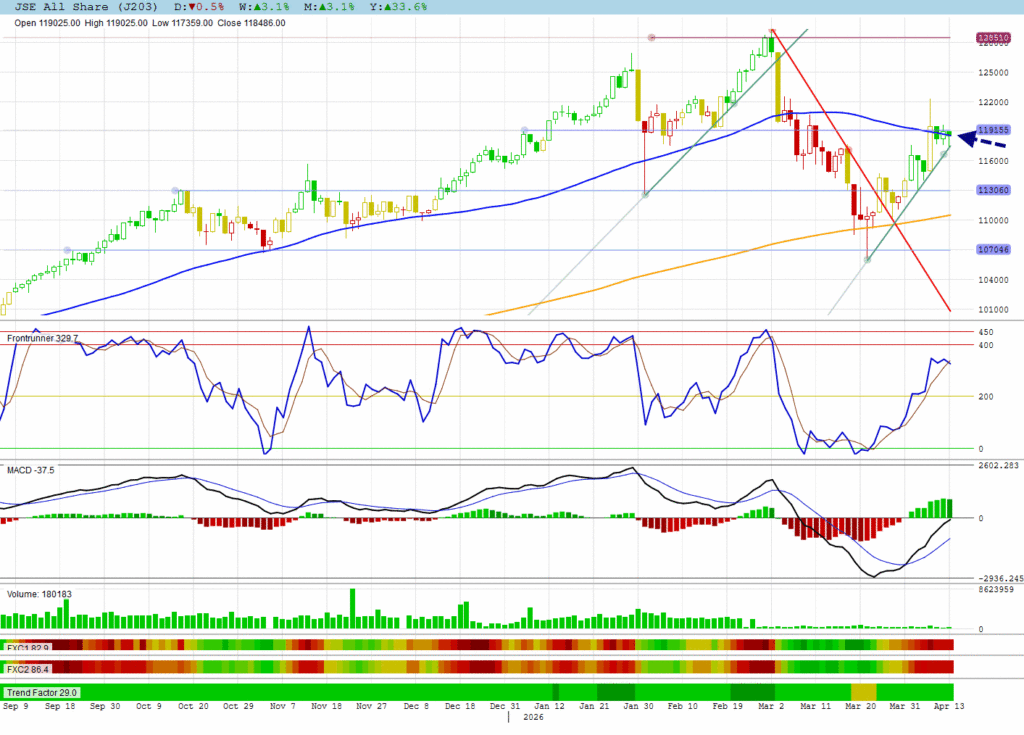Select the 107046 support level label
Screen dimensions: 1024x735
click(x=991, y=251)
